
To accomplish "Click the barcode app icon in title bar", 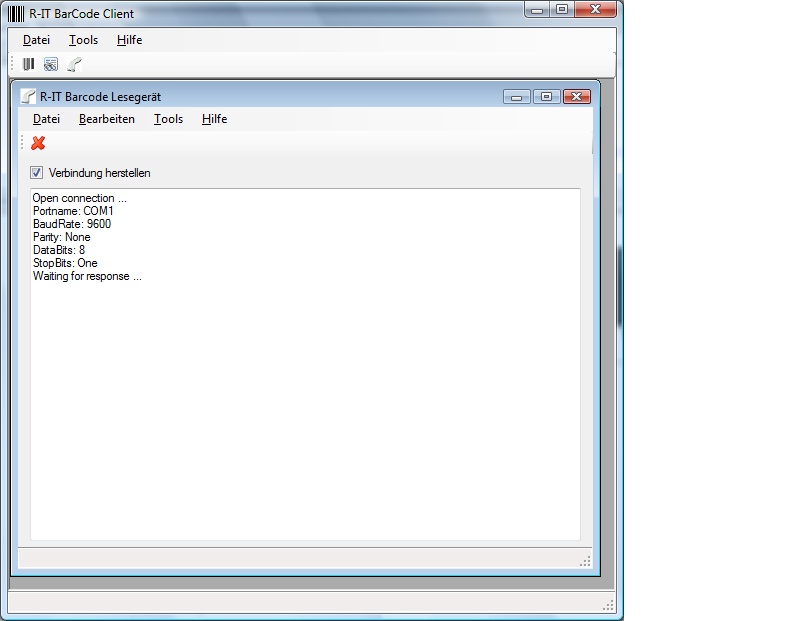I will click(16, 14).
